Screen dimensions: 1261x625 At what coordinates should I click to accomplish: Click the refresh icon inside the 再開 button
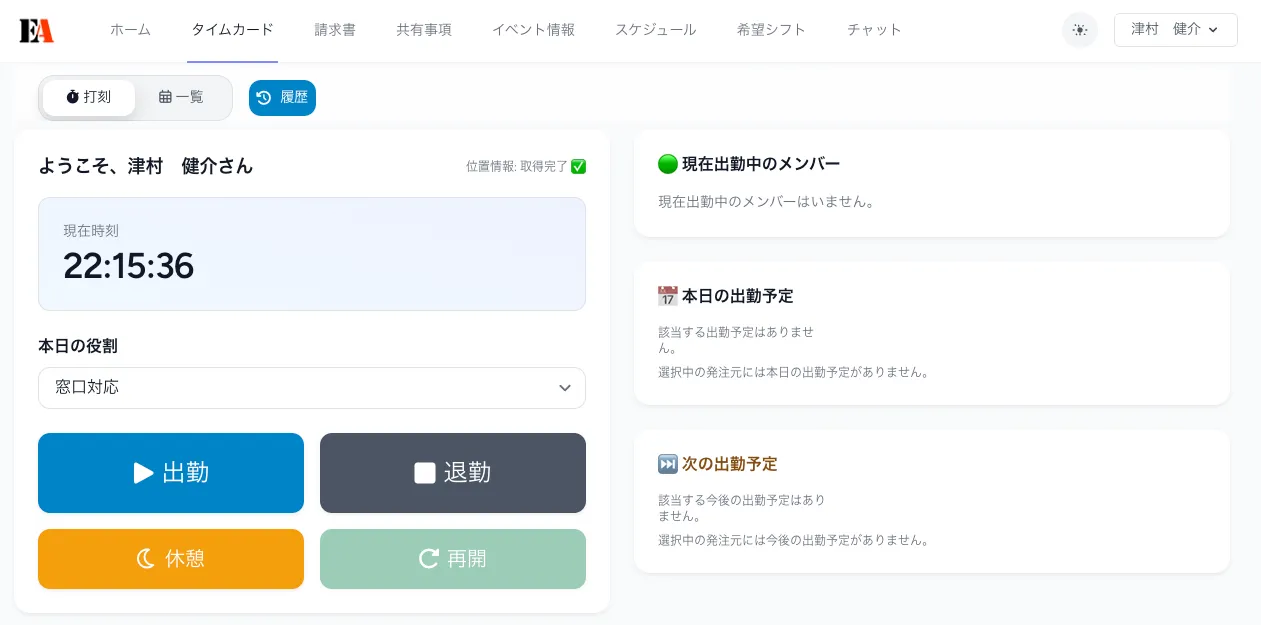point(429,559)
